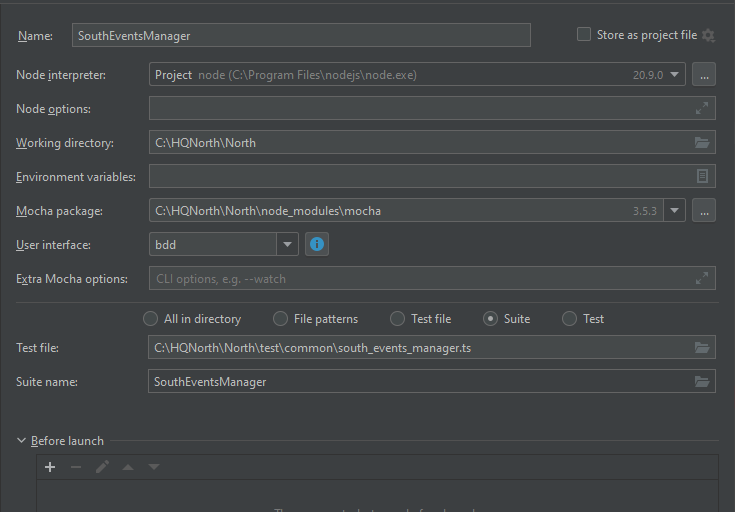
Task: Click the Test file path field
Action: click(432, 347)
